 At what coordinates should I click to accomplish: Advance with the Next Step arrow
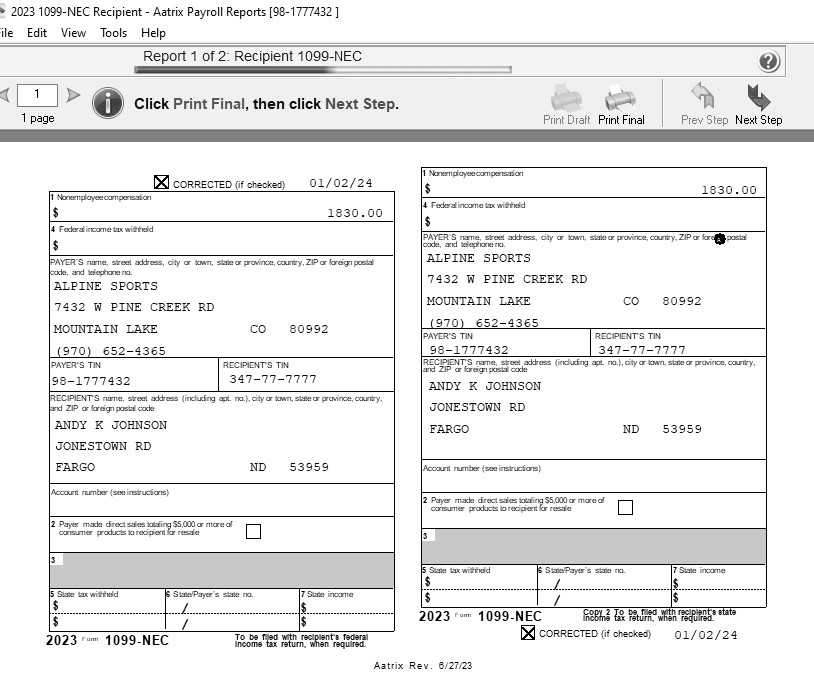coord(758,105)
